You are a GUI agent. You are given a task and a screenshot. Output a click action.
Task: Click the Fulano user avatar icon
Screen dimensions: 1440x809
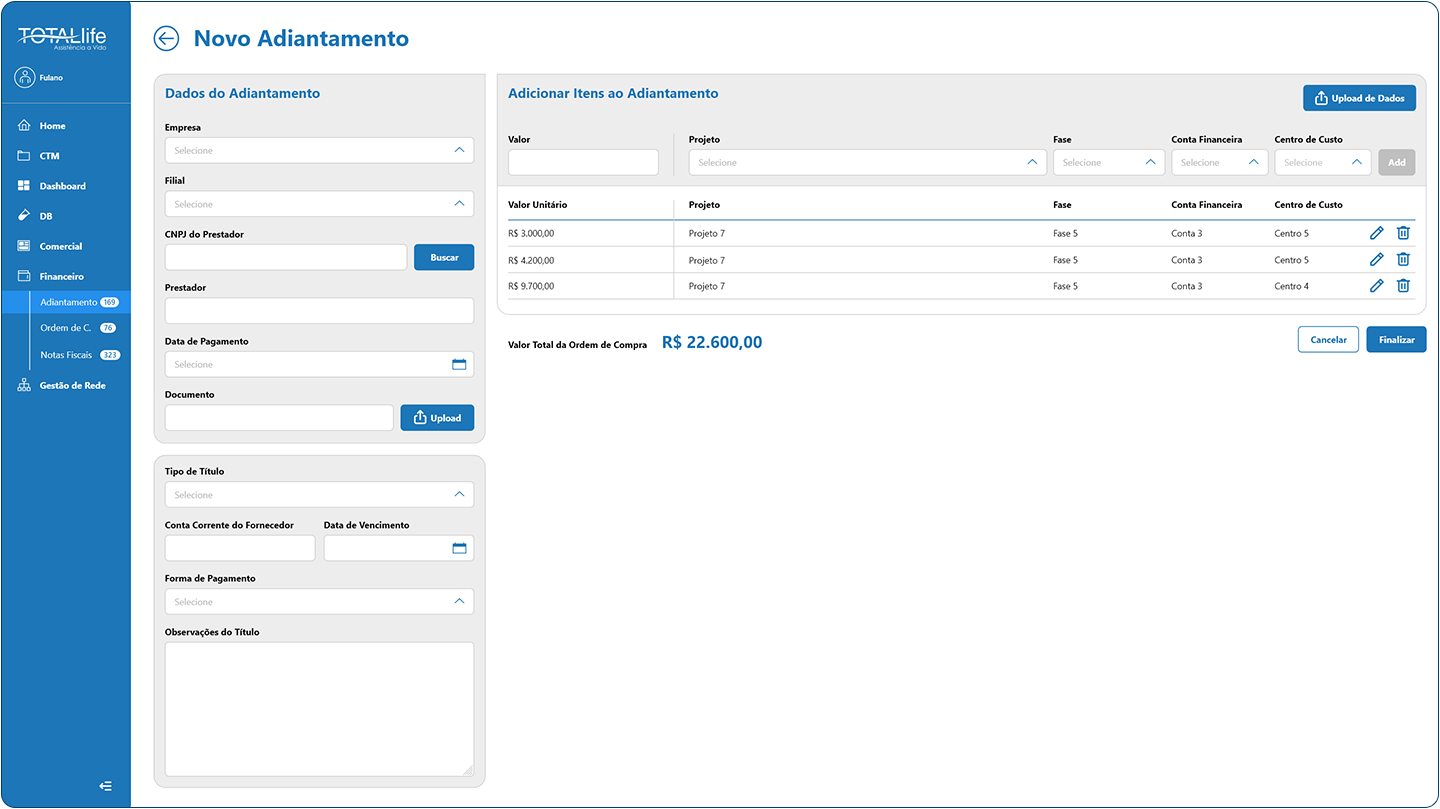coord(25,78)
